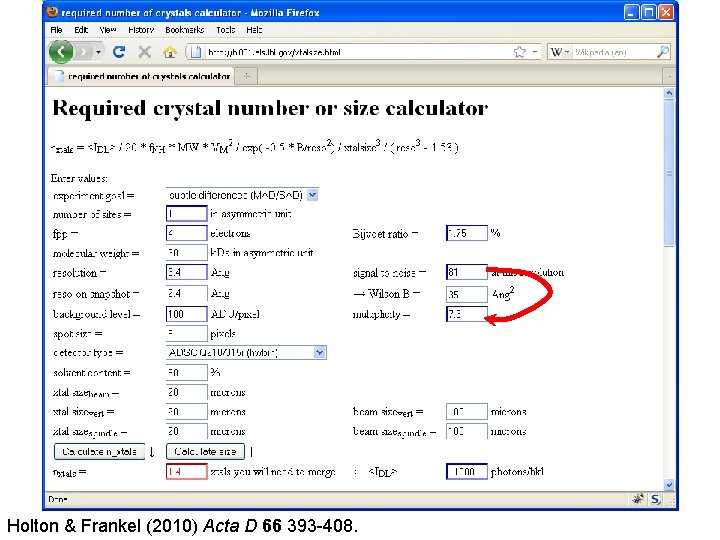
Task: Click the Calculate n_xtals button
Action: point(99,451)
